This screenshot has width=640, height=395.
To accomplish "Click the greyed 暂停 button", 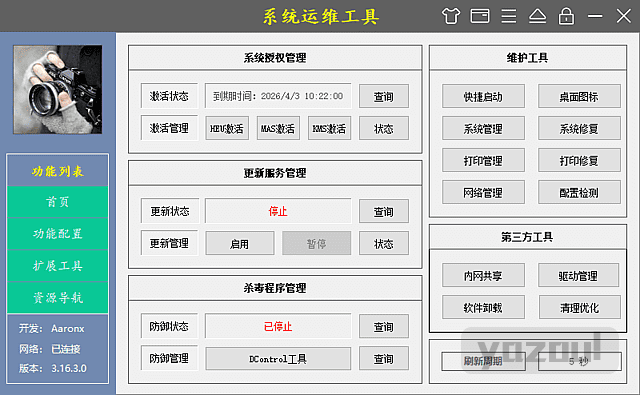I will pyautogui.click(x=316, y=244).
